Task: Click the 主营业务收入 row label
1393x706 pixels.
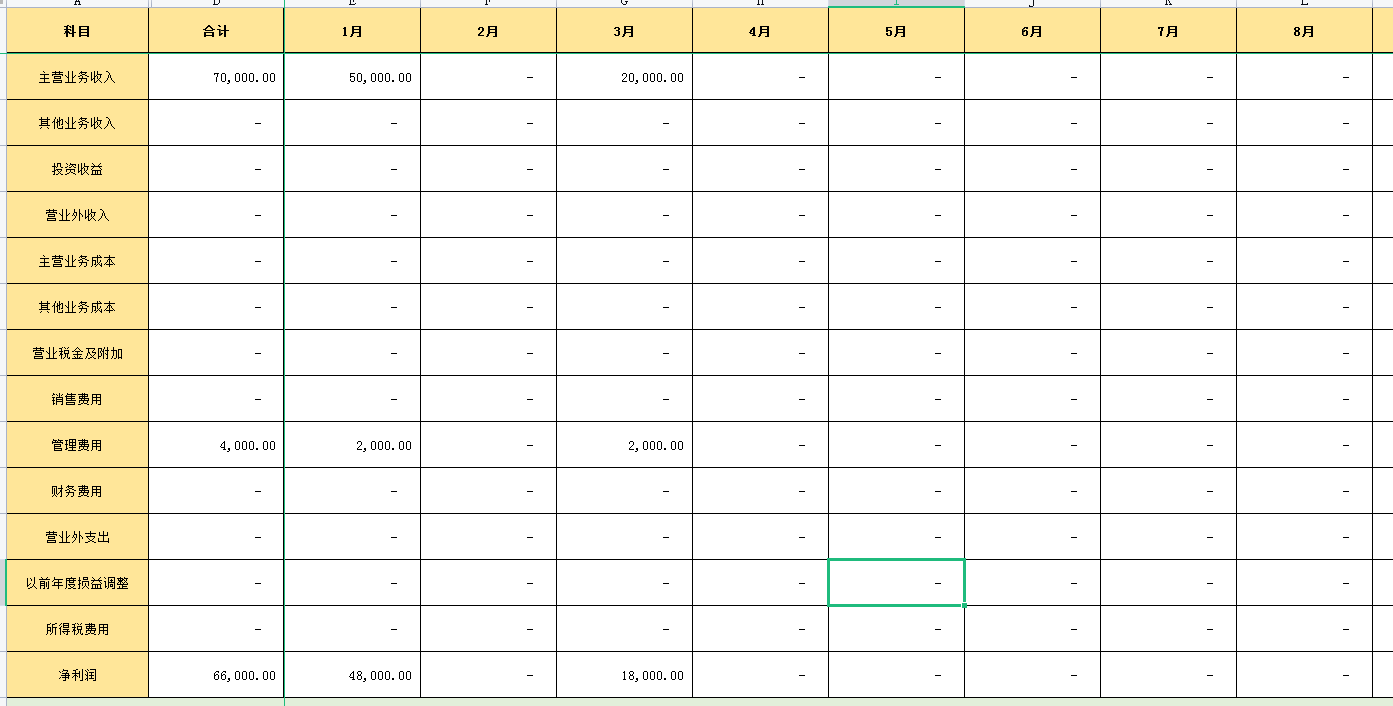Action: [77, 76]
